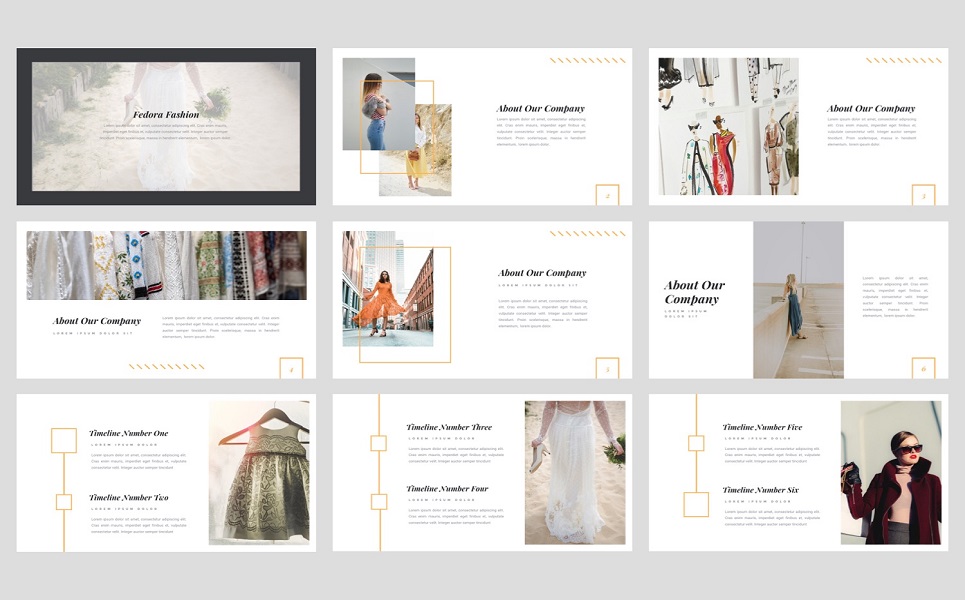Viewport: 965px width, 600px height.
Task: Select photo of dress on a hanger
Action: point(259,473)
